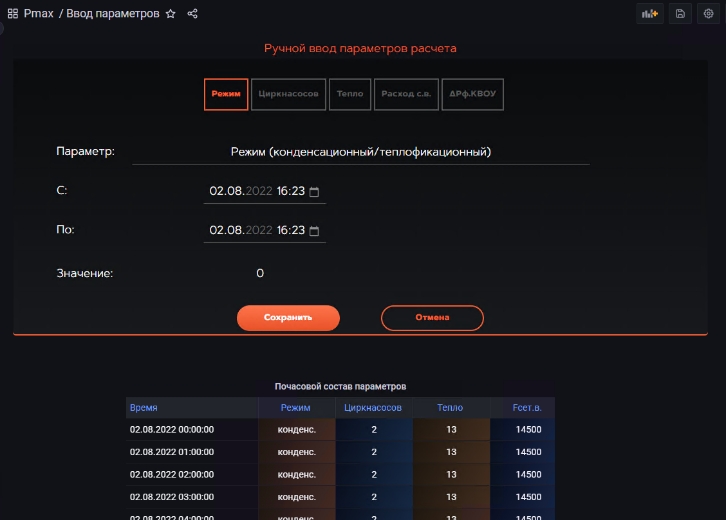Screen dimensions: 726x520
Task: Click the Значение value field
Action: [x=260, y=273]
